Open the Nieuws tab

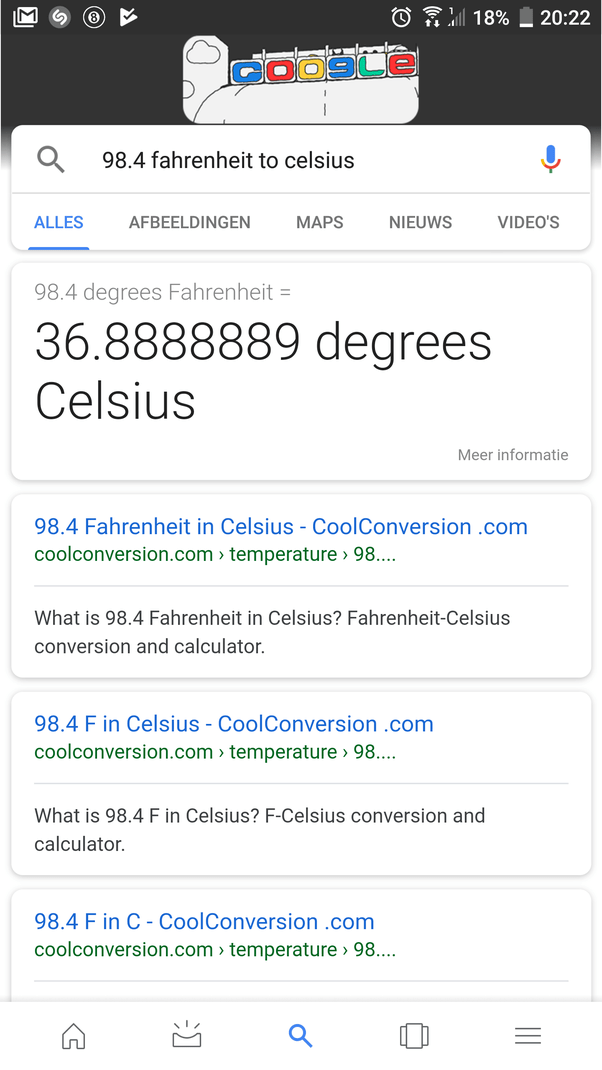420,222
